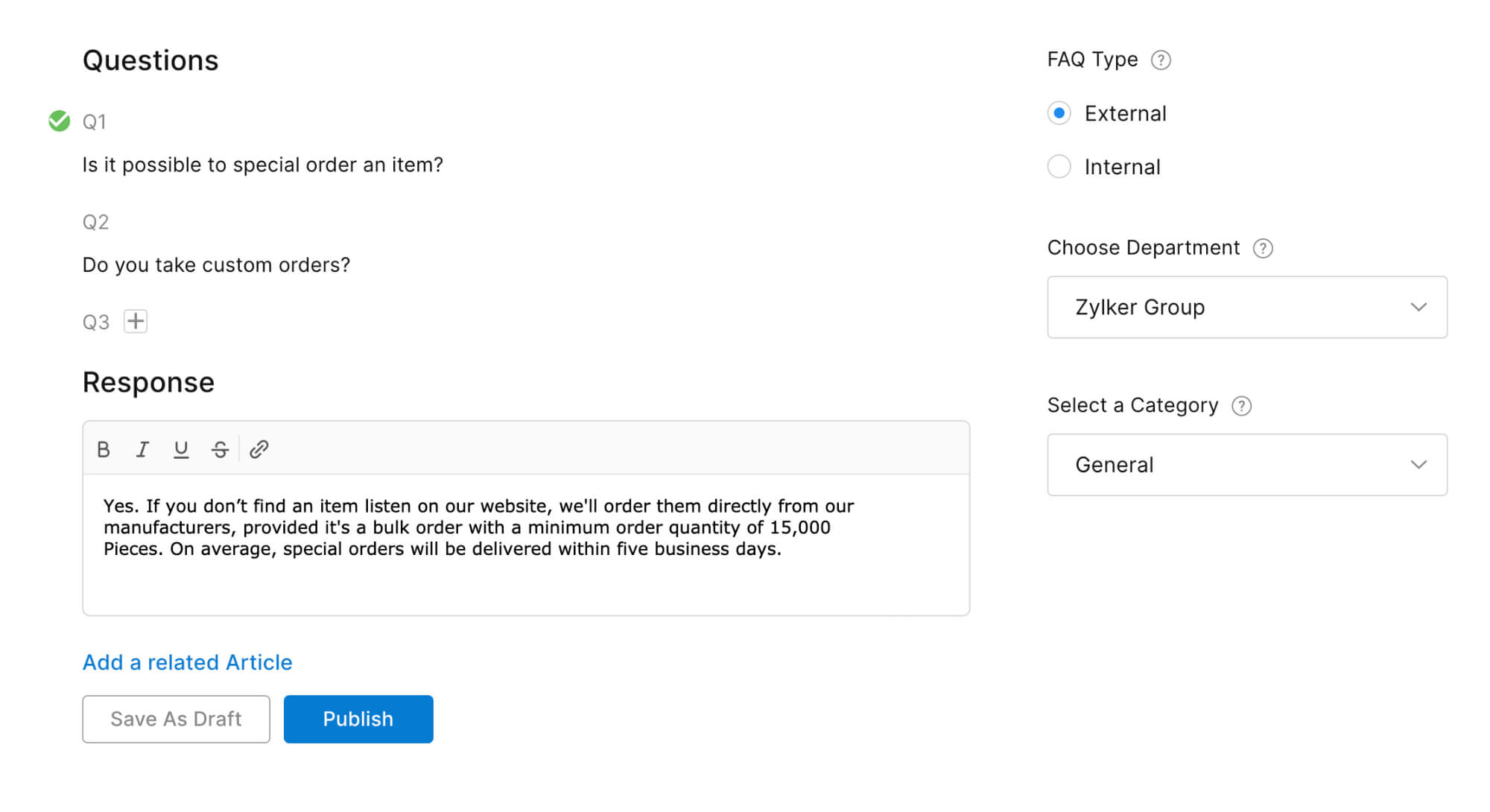
Task: Click the Insert Link icon
Action: click(258, 449)
